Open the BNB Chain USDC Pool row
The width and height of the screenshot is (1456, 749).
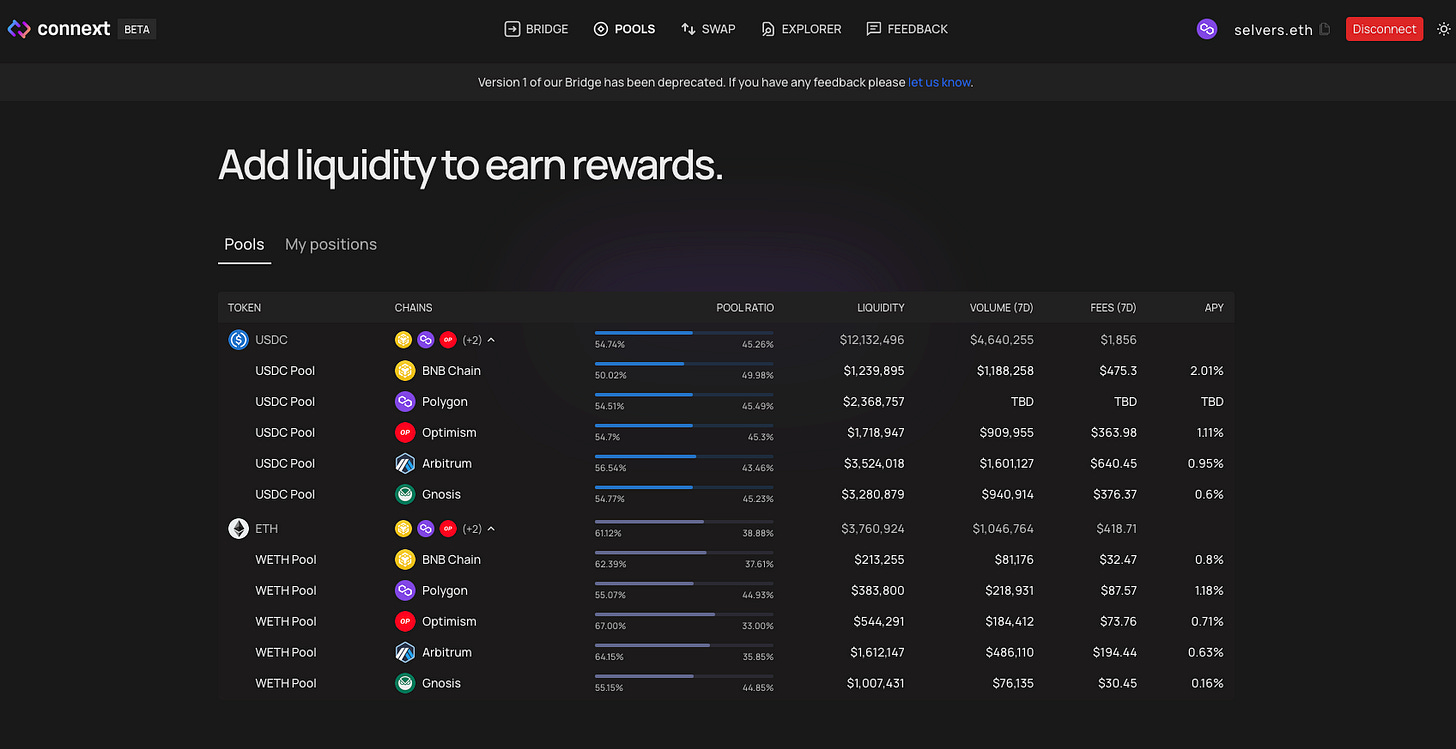pos(726,371)
